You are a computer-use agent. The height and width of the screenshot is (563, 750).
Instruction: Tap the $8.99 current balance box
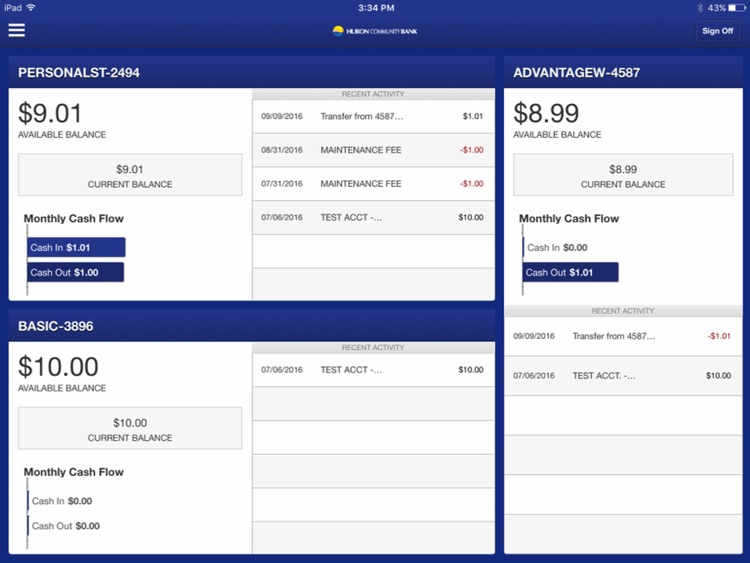pos(623,175)
